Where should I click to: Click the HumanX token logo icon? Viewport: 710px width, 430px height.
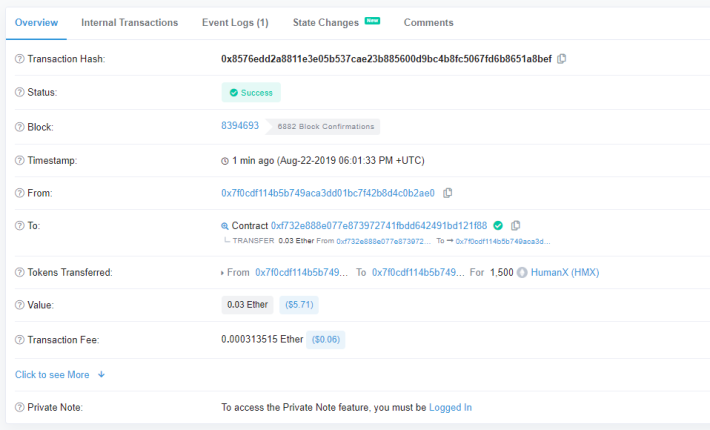tap(522, 272)
